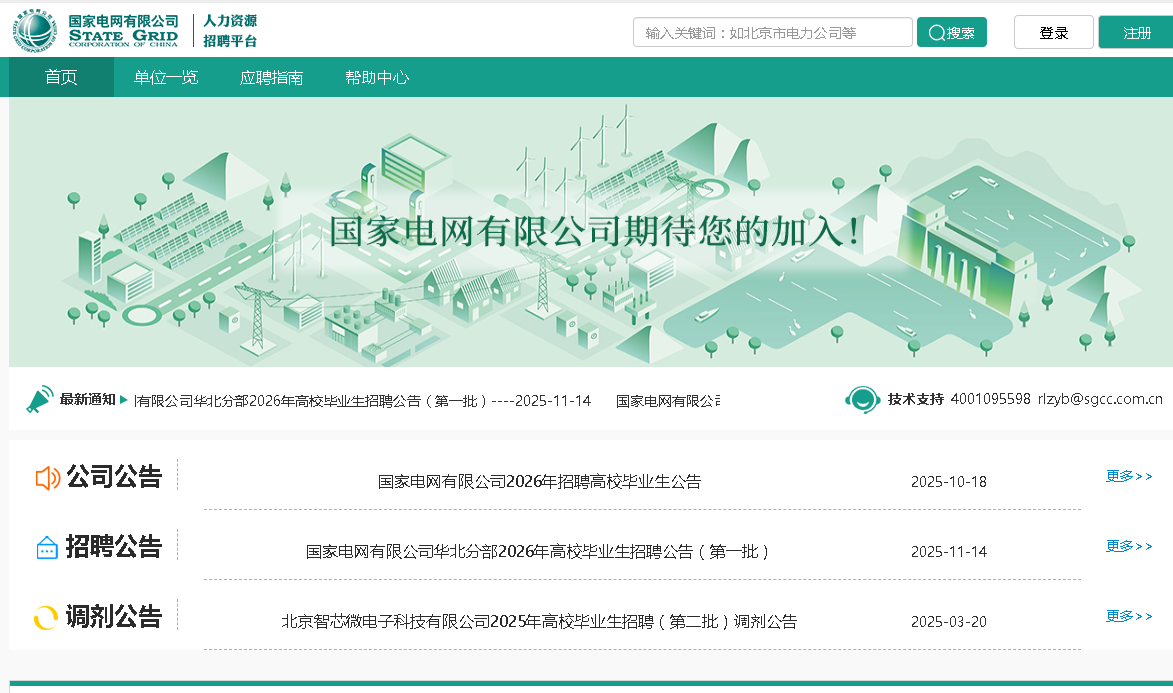Click the support phone number 4001095598
The image size is (1173, 693).
tap(990, 399)
